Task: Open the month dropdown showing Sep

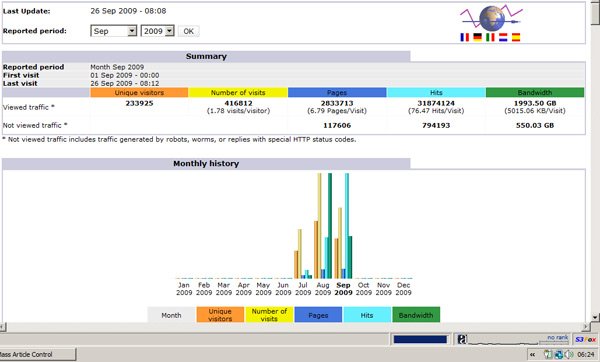Action: [x=114, y=31]
